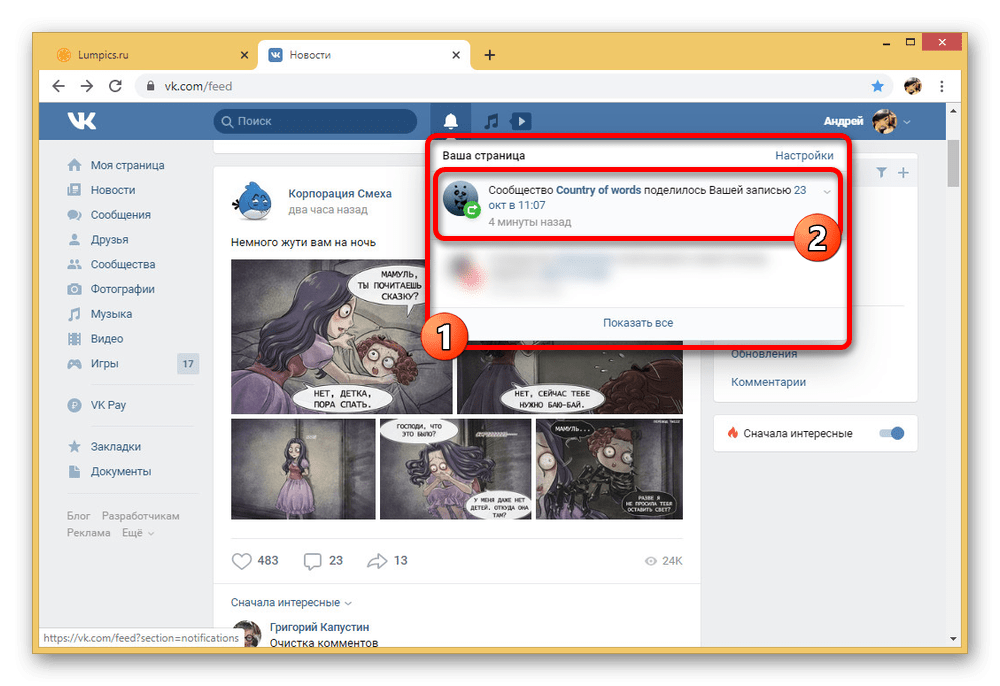Like the post with heart icon
1000x686 pixels.
(241, 561)
